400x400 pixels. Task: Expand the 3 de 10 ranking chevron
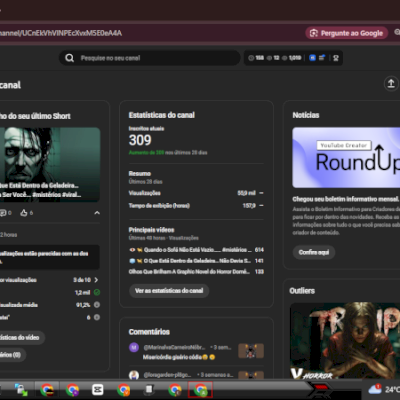(96, 280)
